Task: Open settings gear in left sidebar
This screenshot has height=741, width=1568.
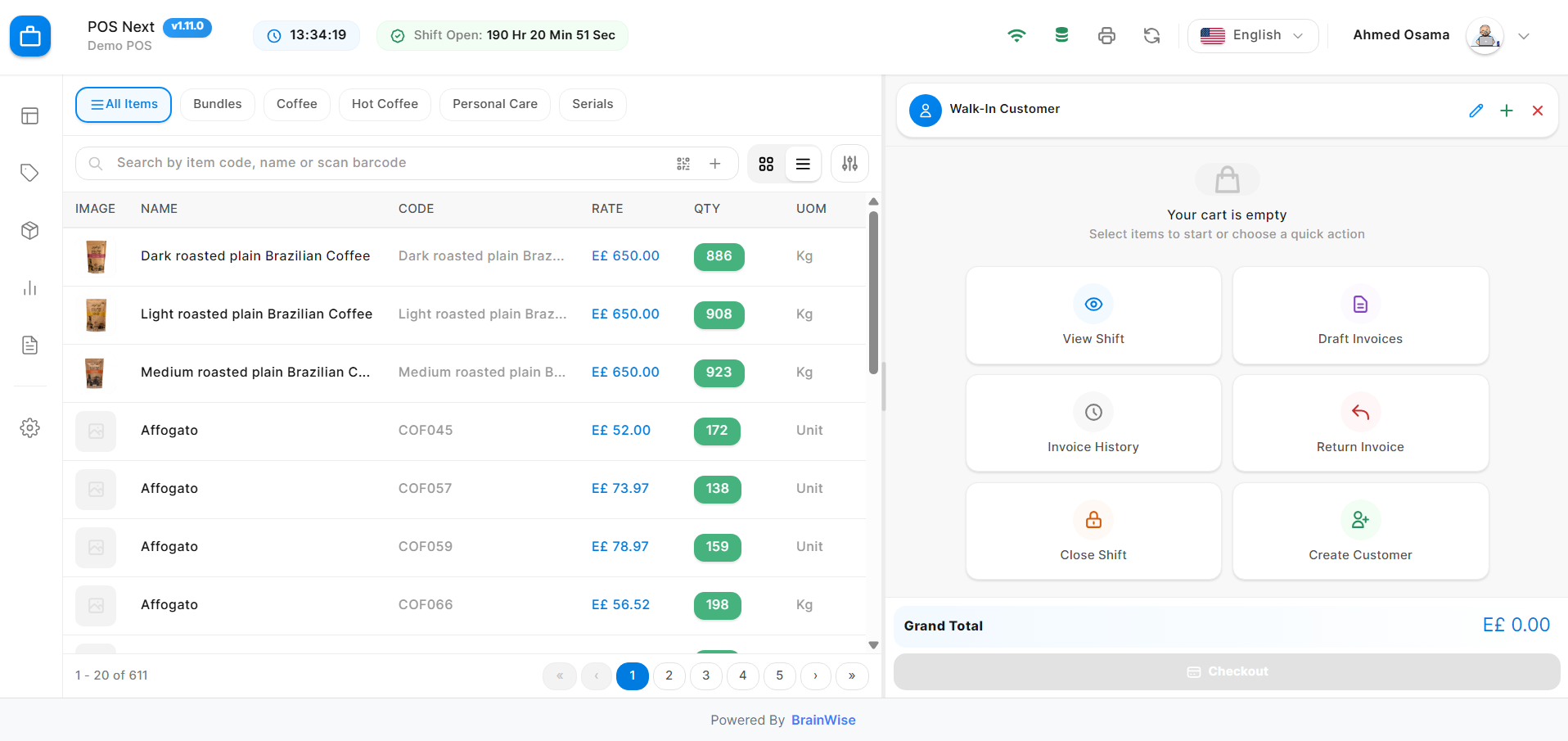Action: pos(30,427)
